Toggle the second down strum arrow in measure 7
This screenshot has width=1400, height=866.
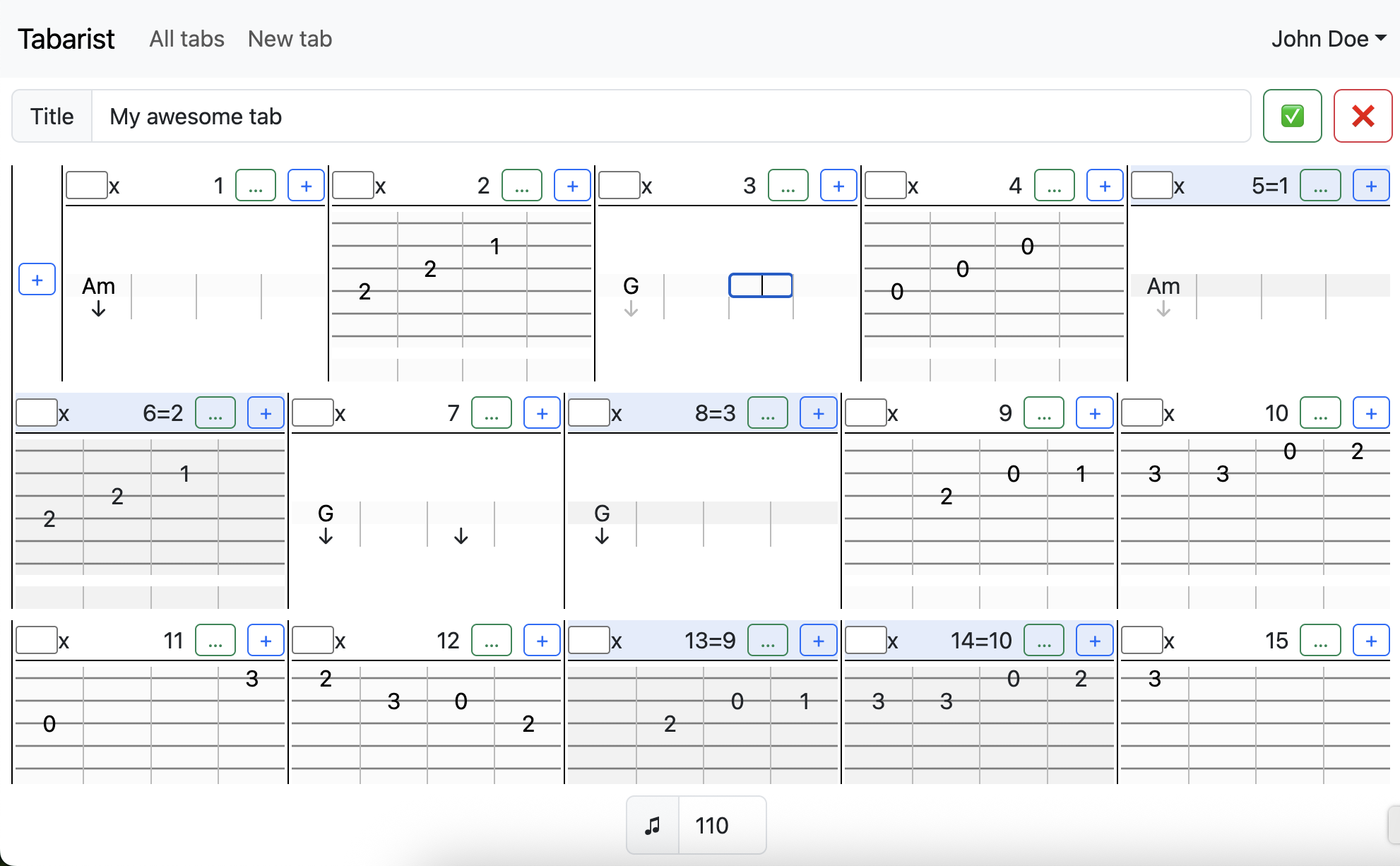pos(461,536)
